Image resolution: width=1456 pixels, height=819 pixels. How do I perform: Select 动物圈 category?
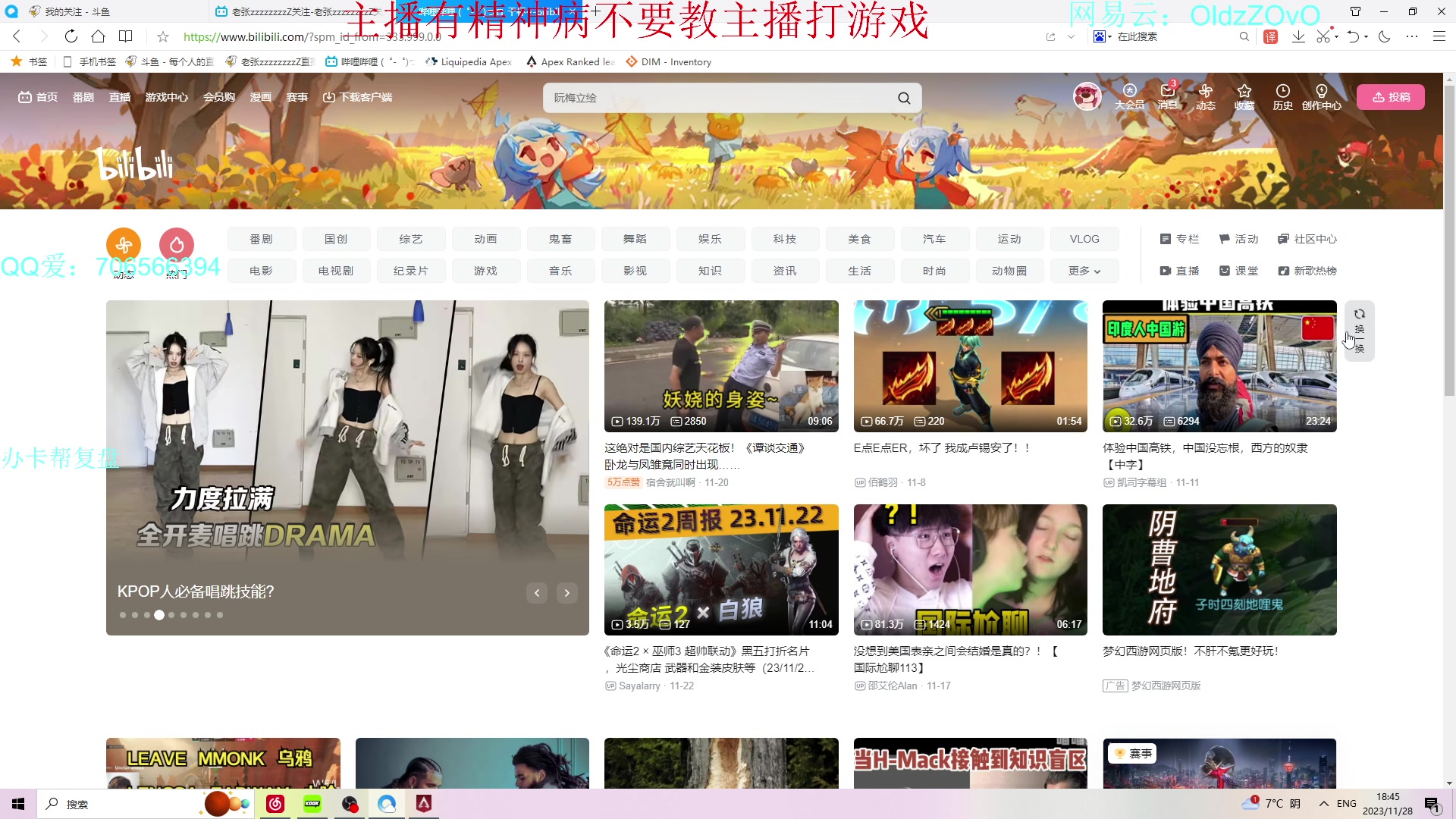(x=1009, y=271)
